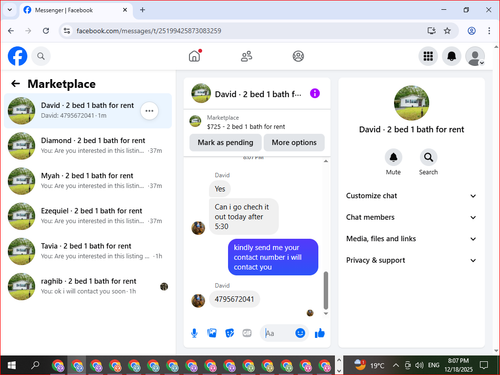Open the Windows Start menu

click(x=11, y=365)
